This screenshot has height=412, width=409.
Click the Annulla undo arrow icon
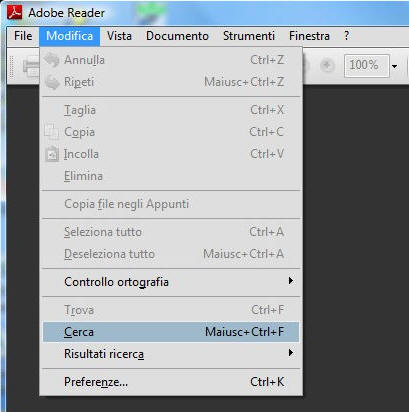pyautogui.click(x=52, y=60)
